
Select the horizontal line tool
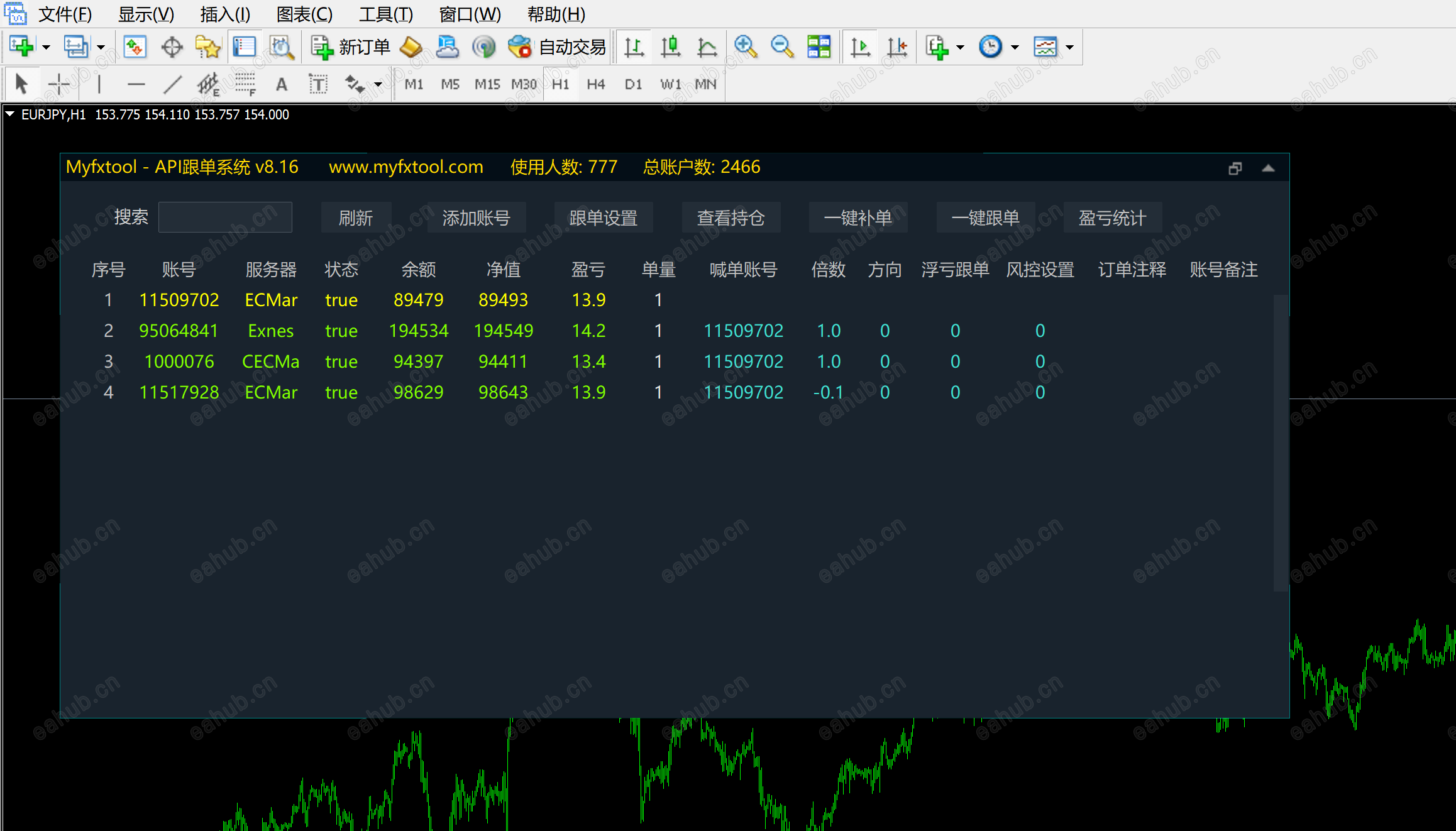click(136, 84)
